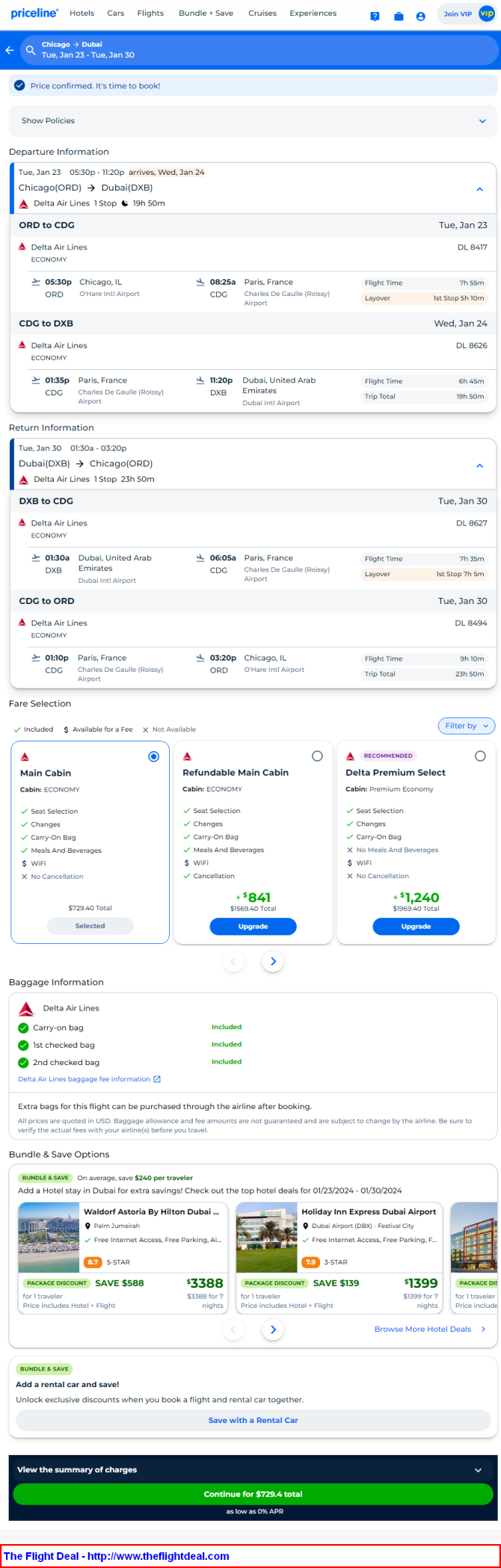
Task: Select the Refundable Main Cabin radio button
Action: click(317, 756)
